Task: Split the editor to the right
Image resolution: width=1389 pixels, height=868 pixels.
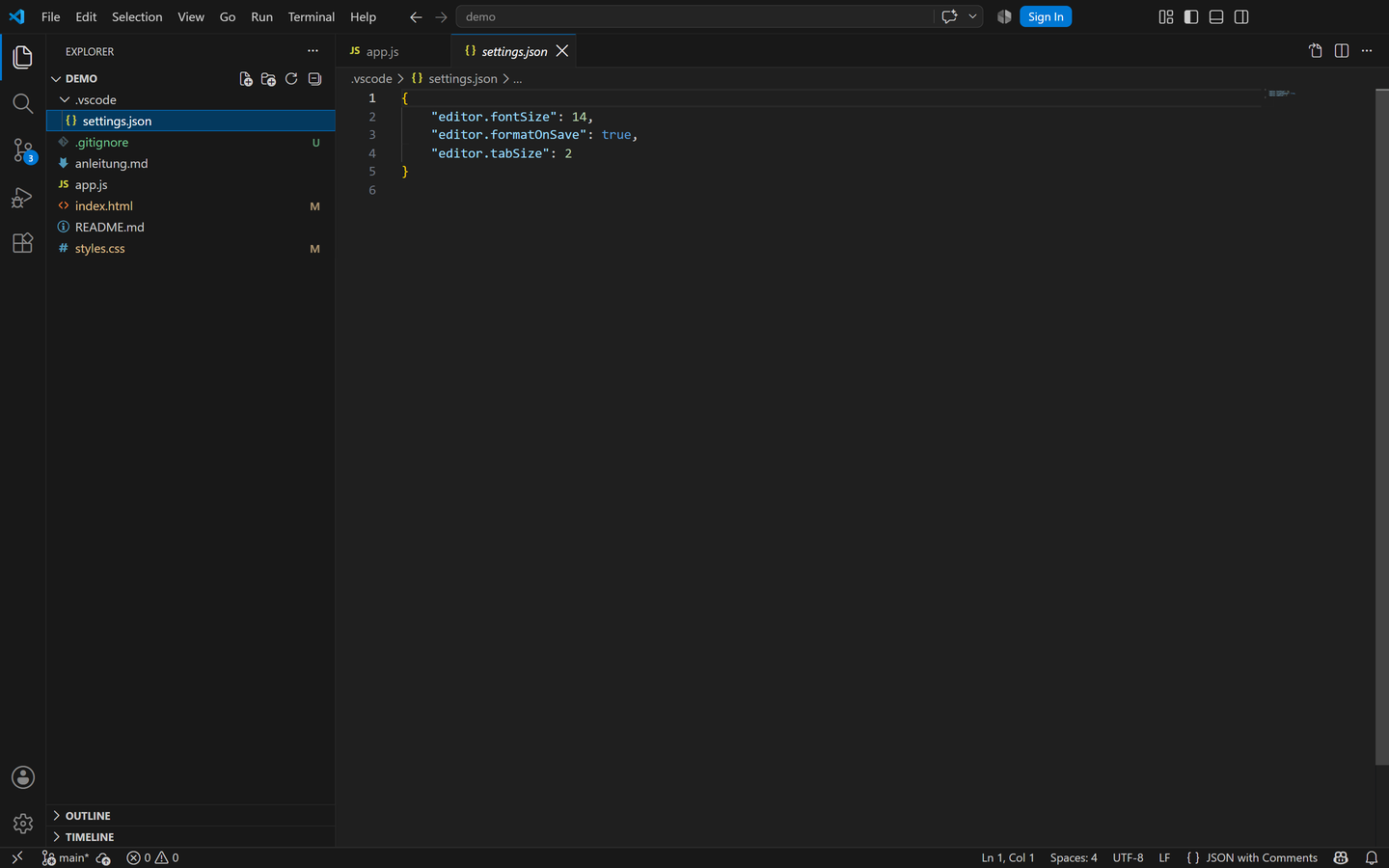Action: click(x=1342, y=51)
